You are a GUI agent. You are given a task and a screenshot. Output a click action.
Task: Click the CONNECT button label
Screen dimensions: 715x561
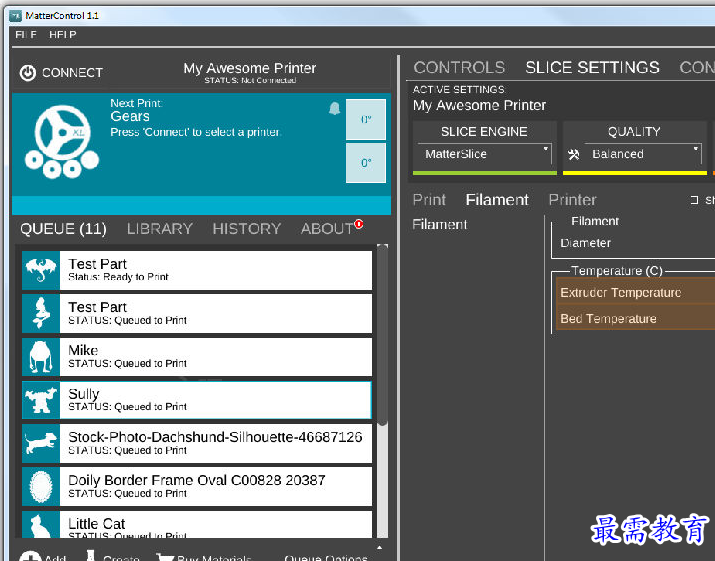click(x=72, y=73)
